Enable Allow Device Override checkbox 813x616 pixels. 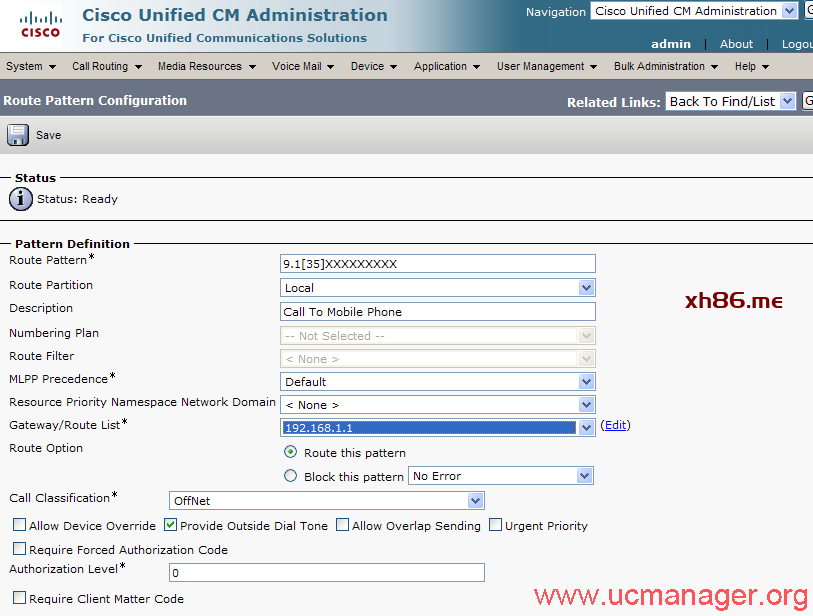click(x=20, y=525)
